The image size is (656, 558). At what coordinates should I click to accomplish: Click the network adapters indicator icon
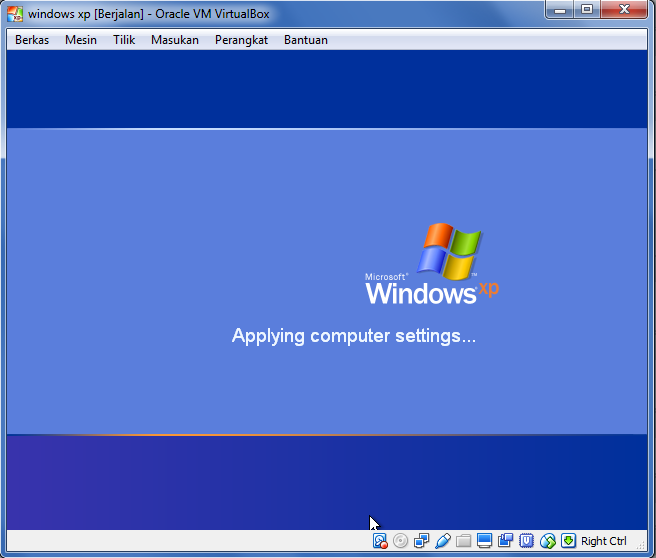[421, 541]
